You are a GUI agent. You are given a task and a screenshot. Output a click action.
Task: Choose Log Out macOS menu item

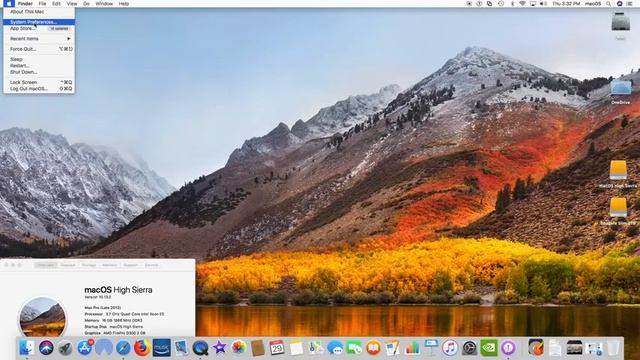pos(39,89)
